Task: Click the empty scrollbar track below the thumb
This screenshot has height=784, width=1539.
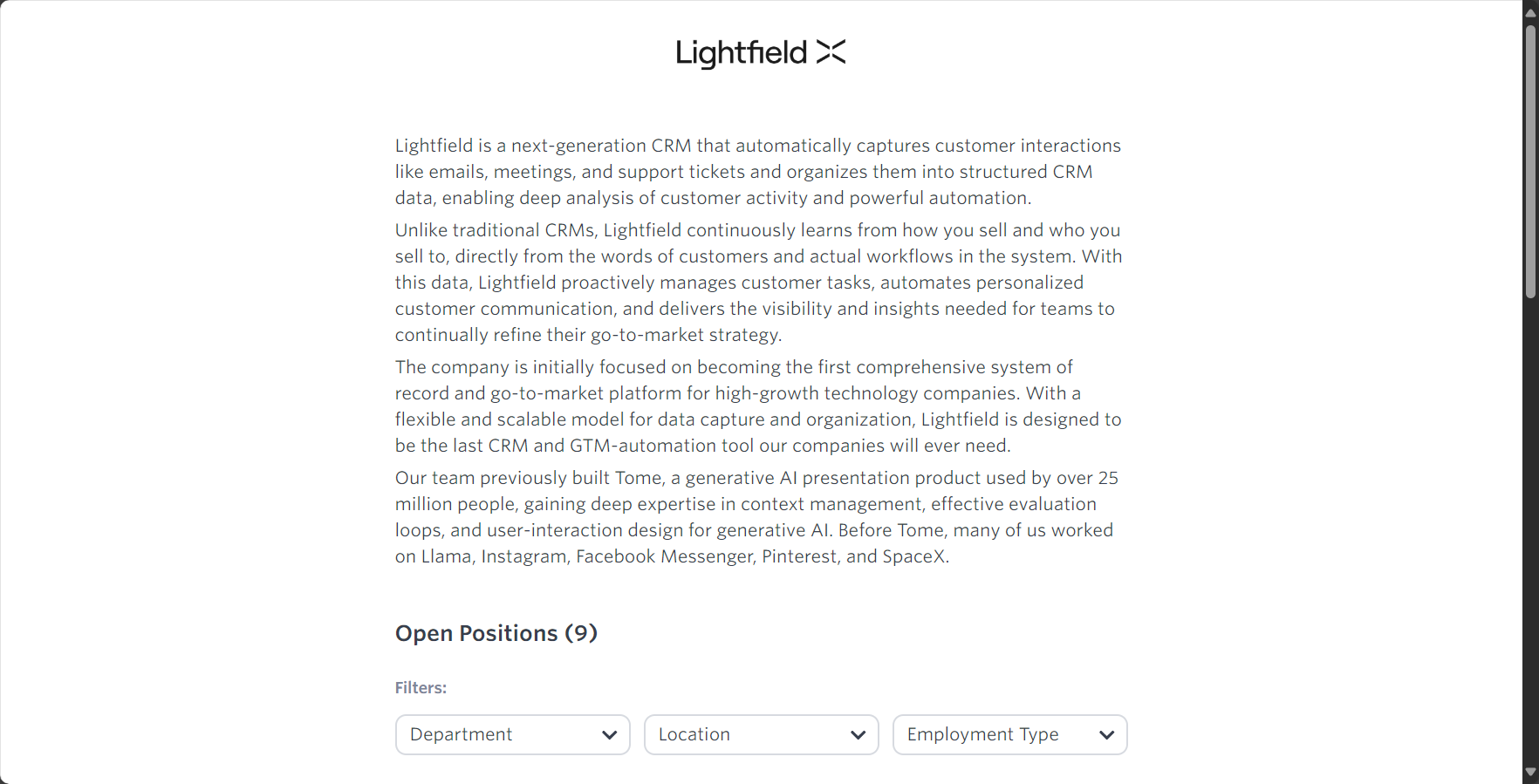Action: [x=1530, y=532]
